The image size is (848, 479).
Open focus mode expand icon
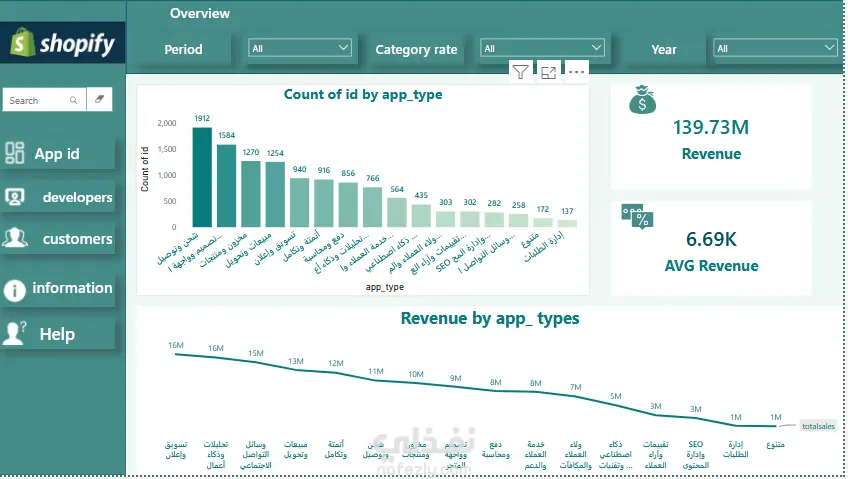[x=548, y=72]
